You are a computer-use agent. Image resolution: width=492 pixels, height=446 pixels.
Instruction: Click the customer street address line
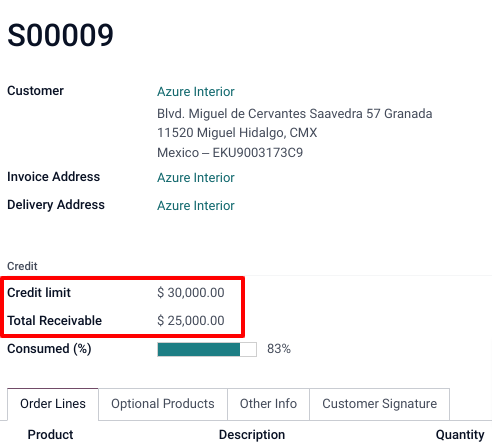(x=295, y=114)
